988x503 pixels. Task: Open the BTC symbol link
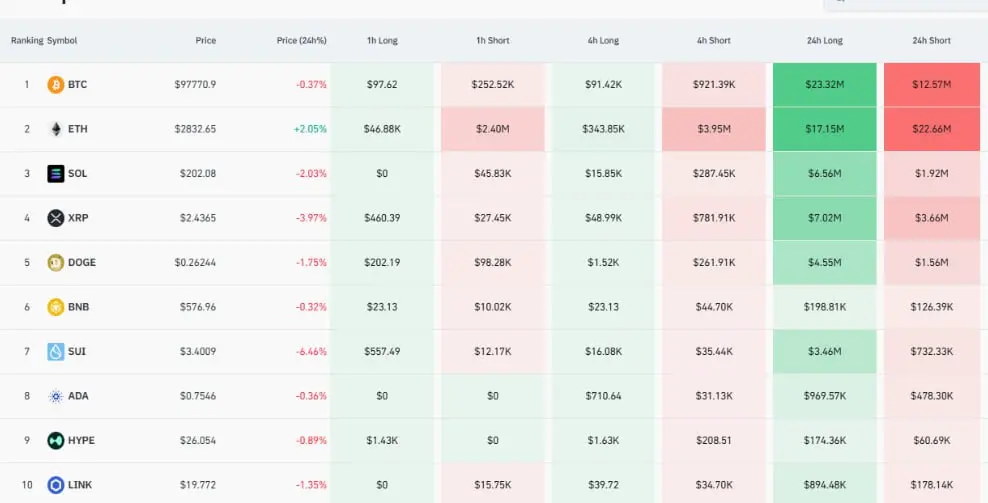(77, 85)
